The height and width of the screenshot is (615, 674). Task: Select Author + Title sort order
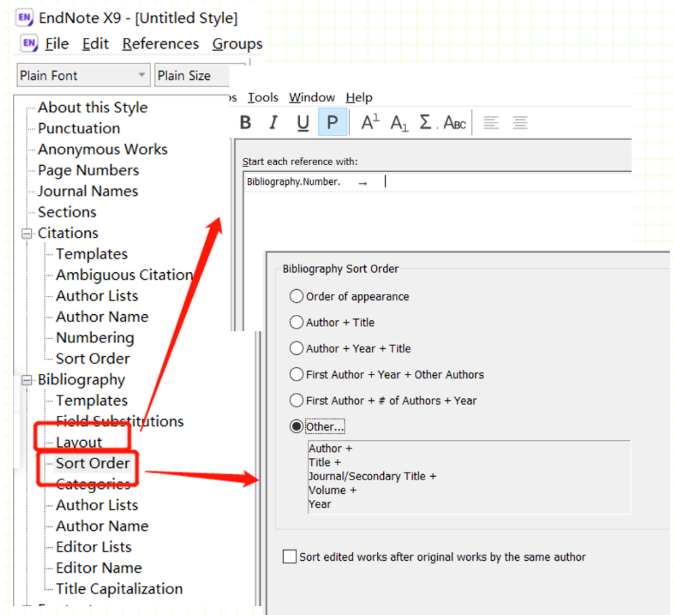[x=296, y=322]
